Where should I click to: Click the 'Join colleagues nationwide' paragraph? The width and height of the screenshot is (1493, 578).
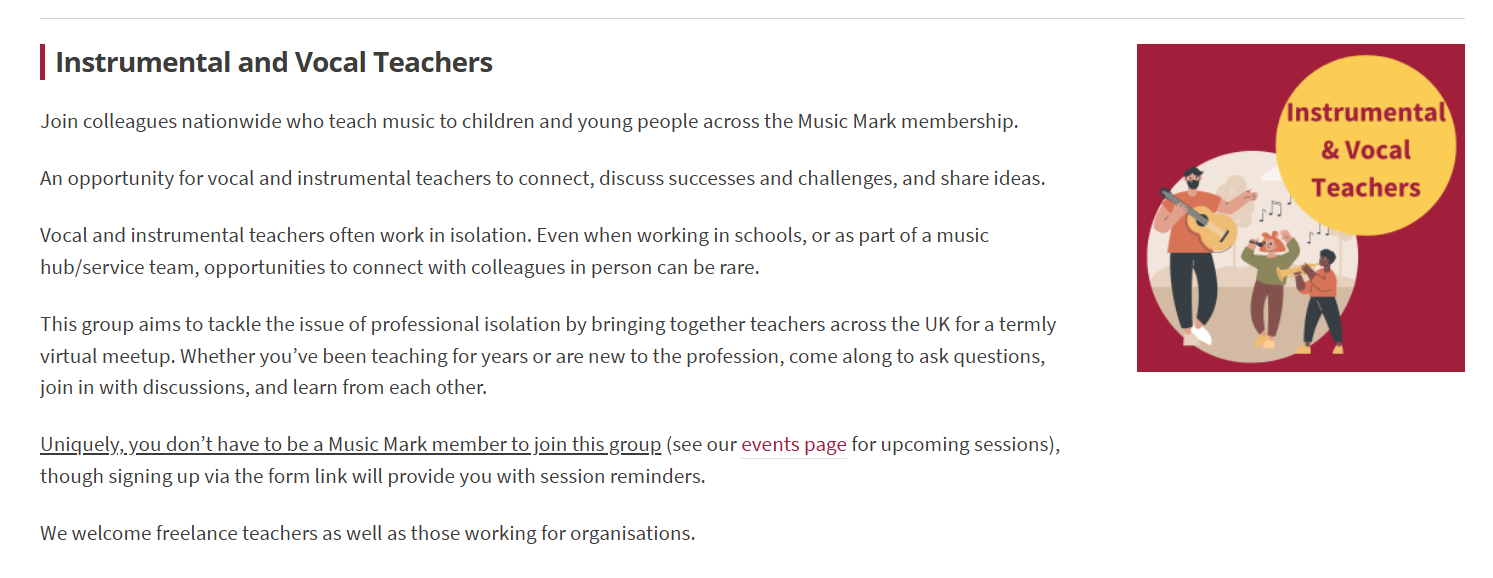coord(528,122)
